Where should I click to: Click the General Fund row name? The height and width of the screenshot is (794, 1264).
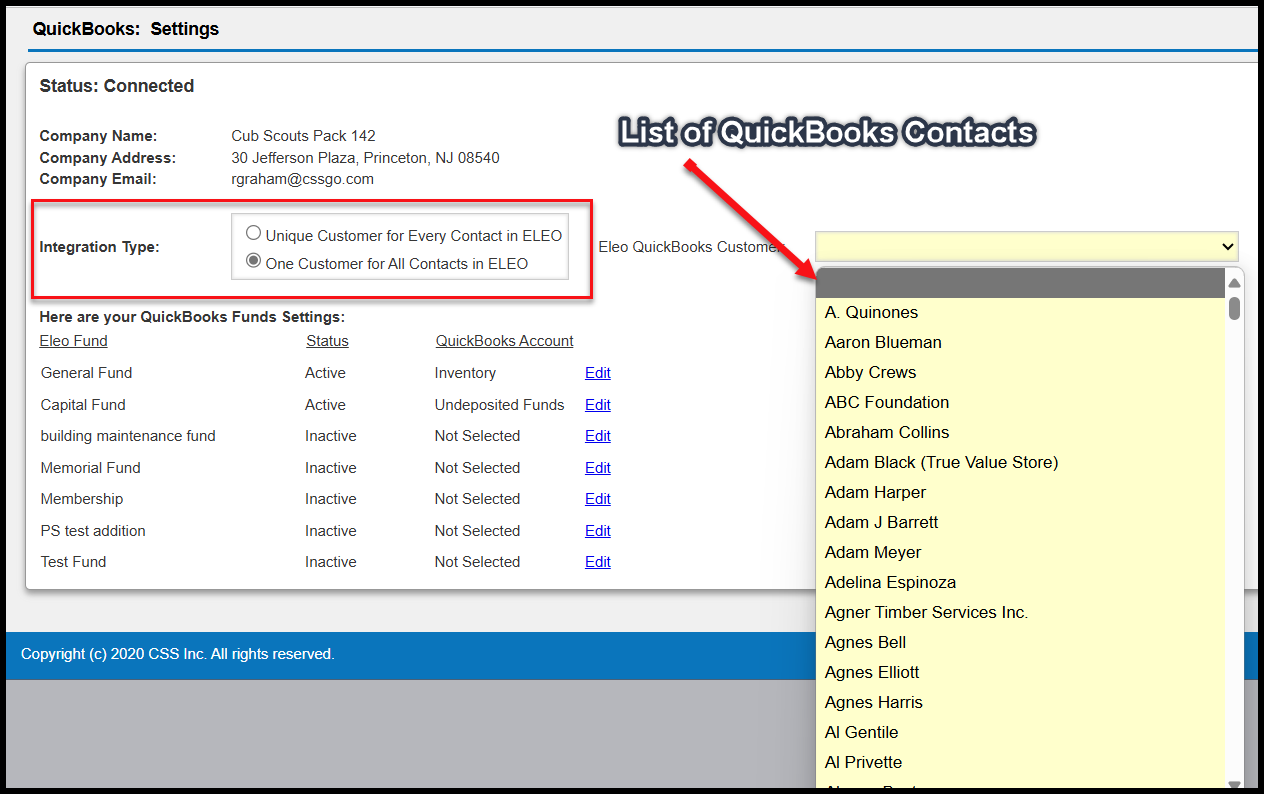[86, 373]
